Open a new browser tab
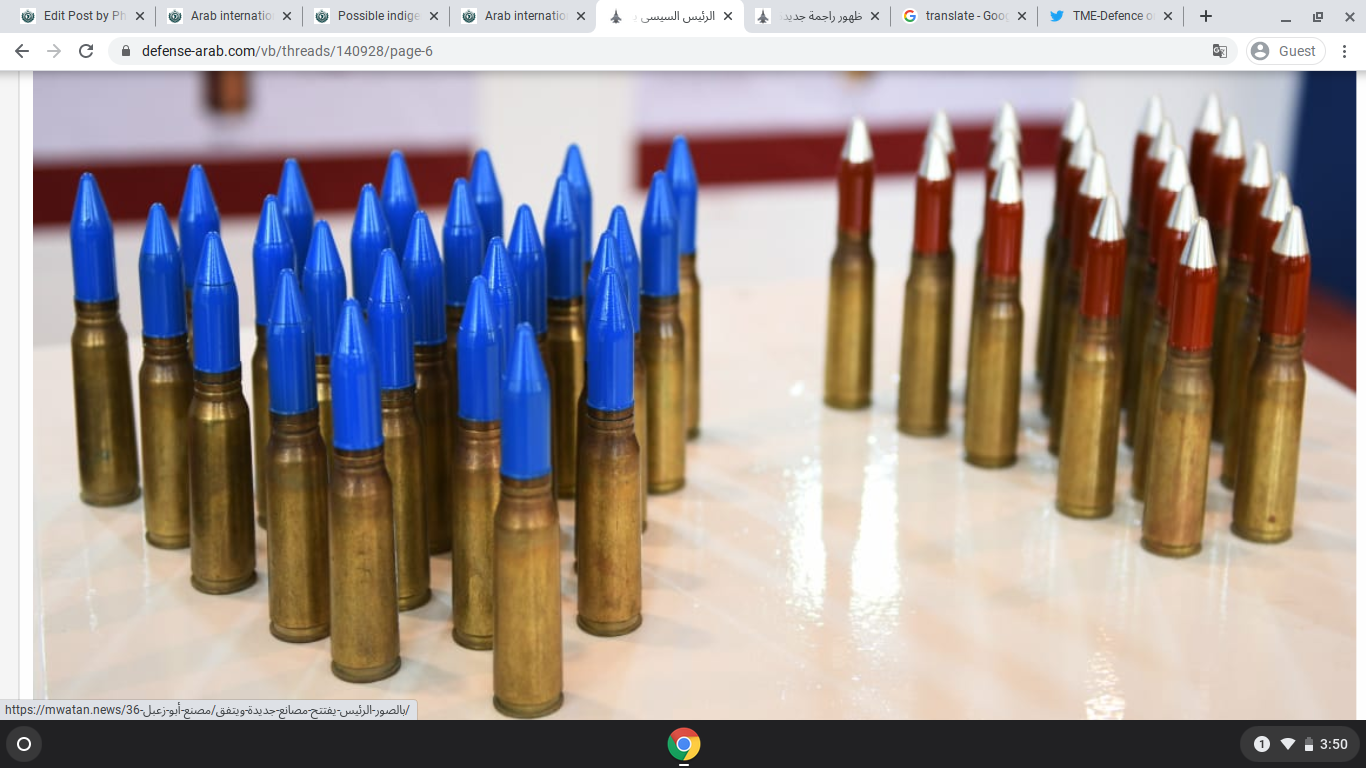 click(1206, 16)
